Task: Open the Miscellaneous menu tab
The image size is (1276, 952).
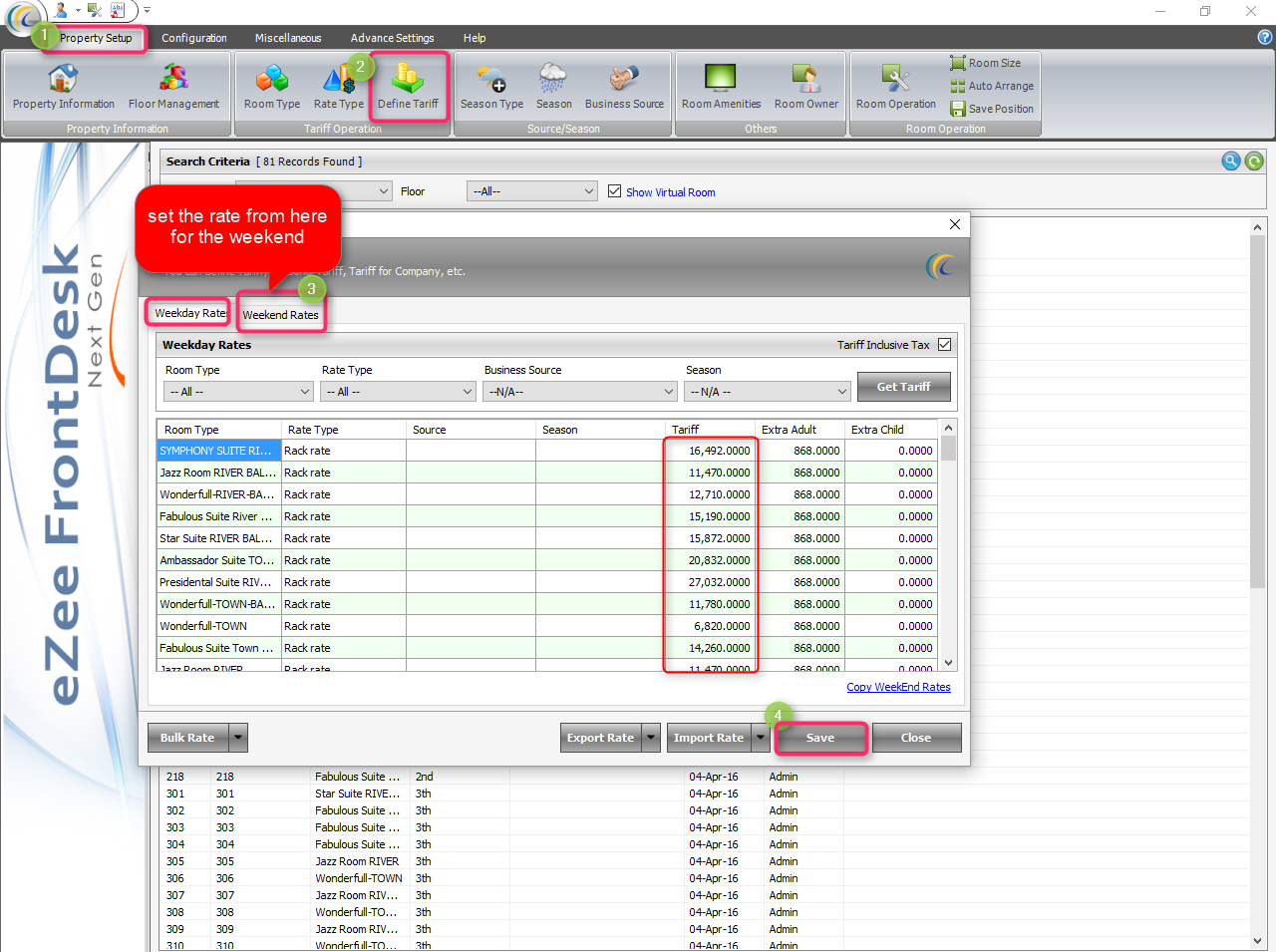Action: point(288,38)
